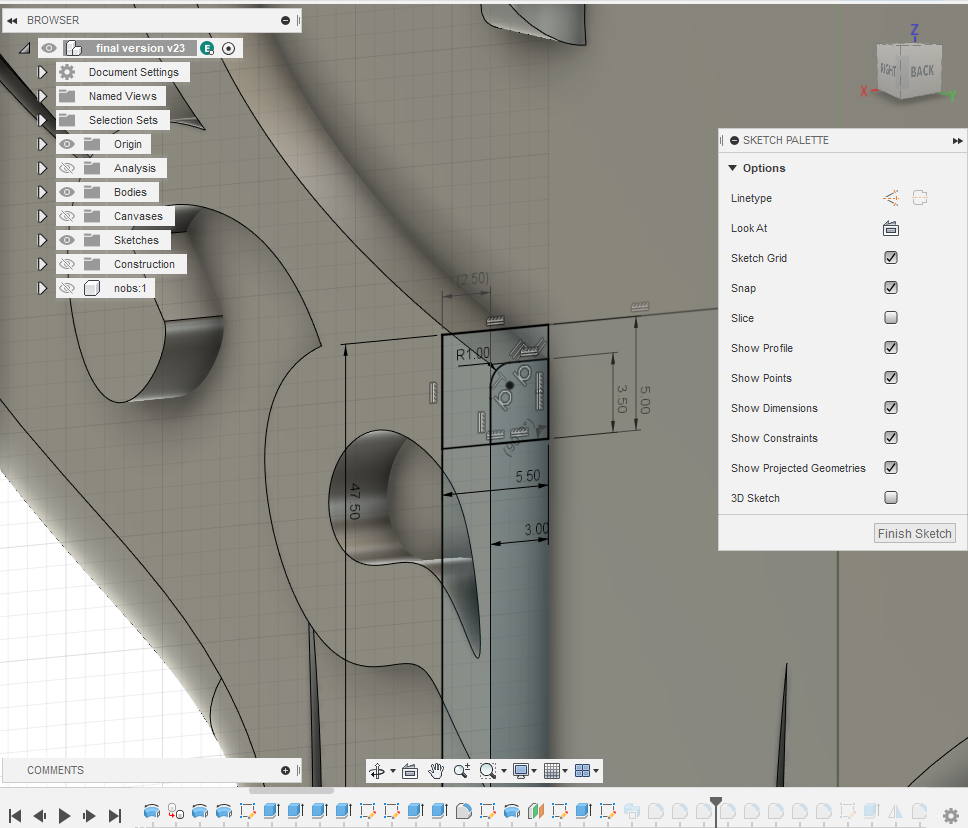The image size is (968, 828).
Task: Disable the Show Dimensions checkbox
Action: [x=890, y=408]
